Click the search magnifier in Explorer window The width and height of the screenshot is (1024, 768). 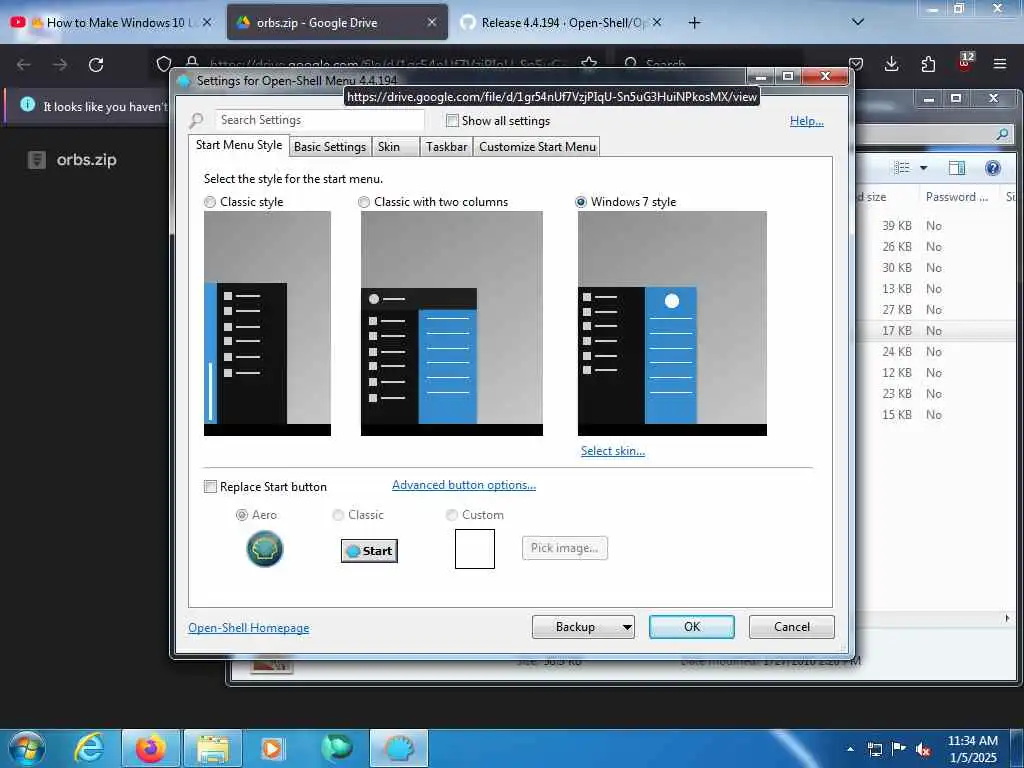1002,134
